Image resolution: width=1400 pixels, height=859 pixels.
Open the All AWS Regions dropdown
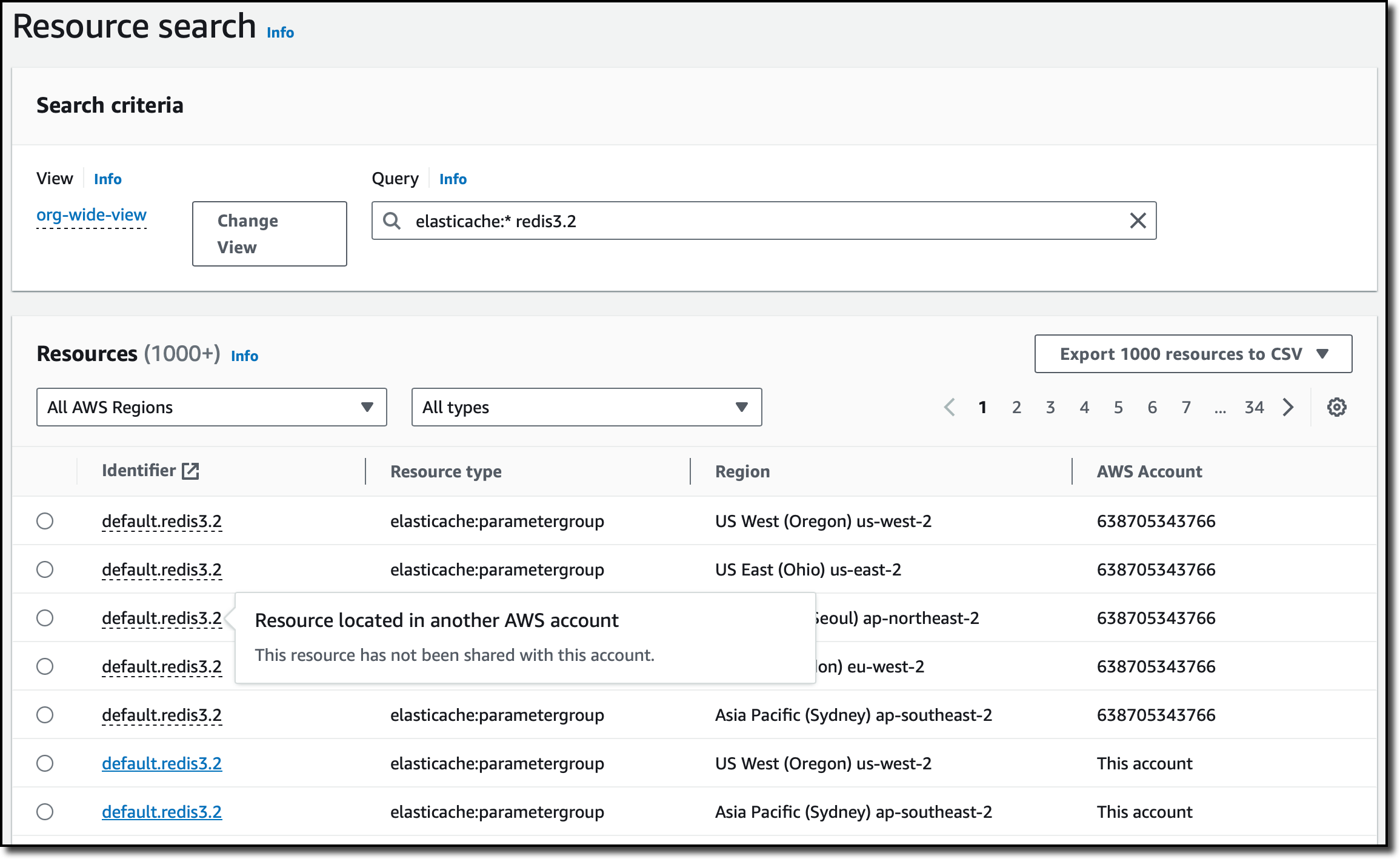(x=211, y=407)
